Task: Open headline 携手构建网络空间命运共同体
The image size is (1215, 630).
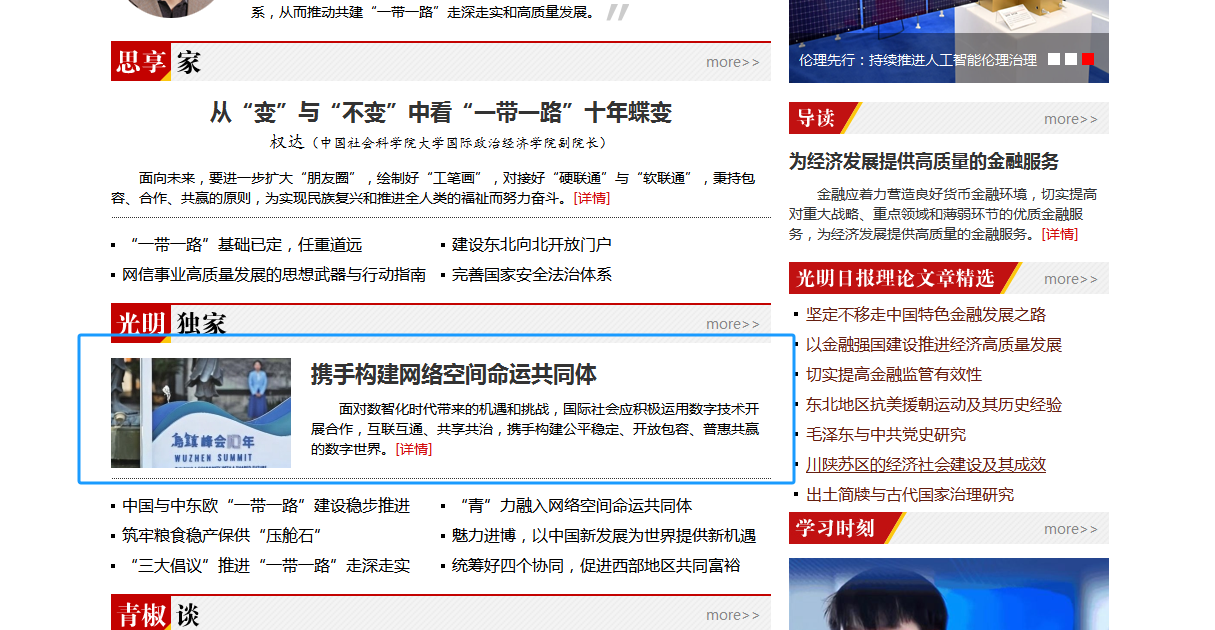Action: pos(453,375)
